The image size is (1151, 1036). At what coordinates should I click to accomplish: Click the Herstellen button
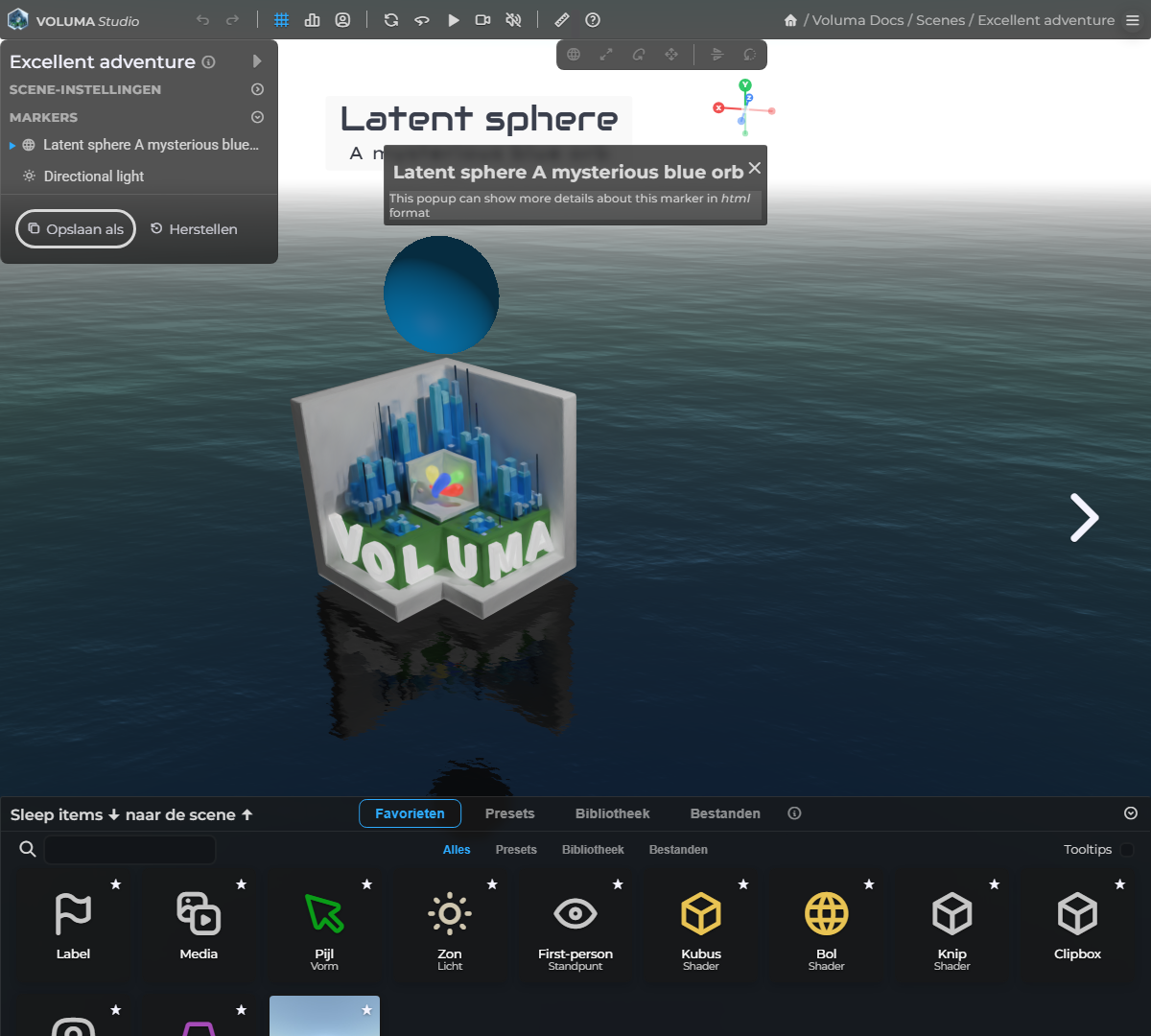[194, 229]
